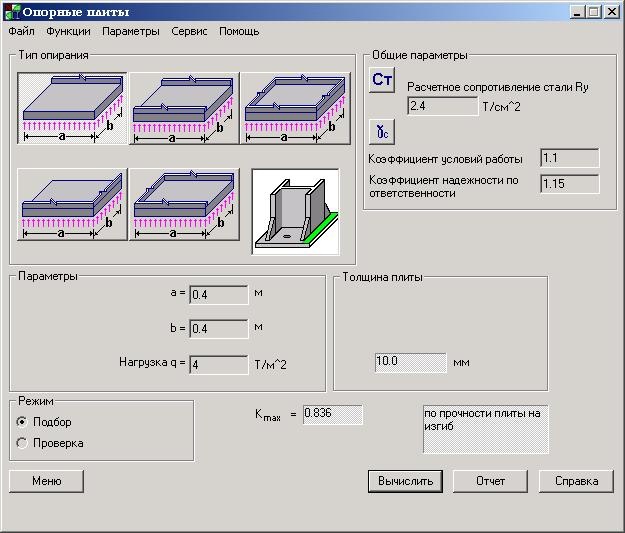
Task: Click the application icon in title bar
Action: pos(12,12)
